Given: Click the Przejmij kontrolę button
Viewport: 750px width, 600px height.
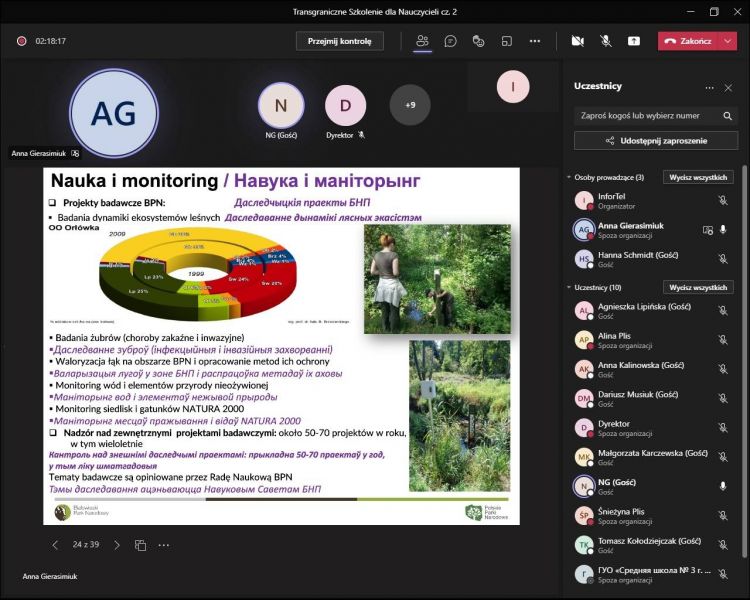Looking at the screenshot, I should click(x=339, y=41).
